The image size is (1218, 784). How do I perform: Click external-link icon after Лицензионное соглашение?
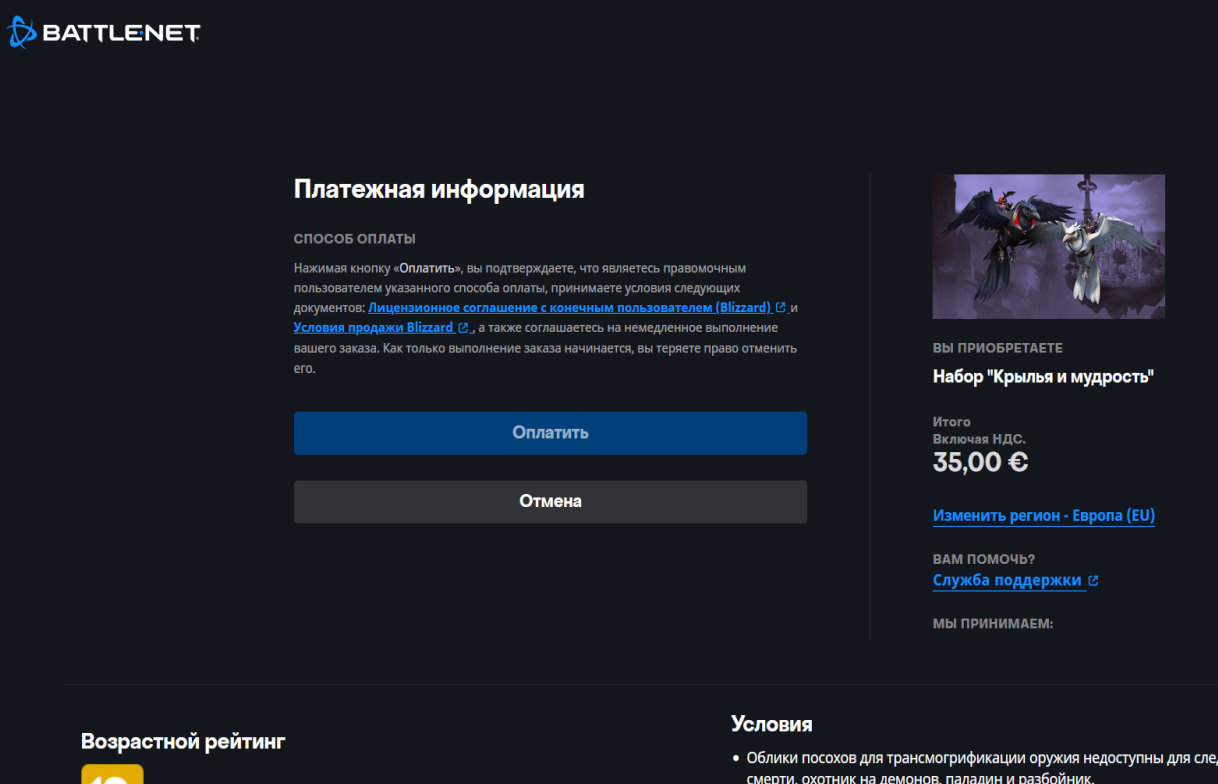781,307
